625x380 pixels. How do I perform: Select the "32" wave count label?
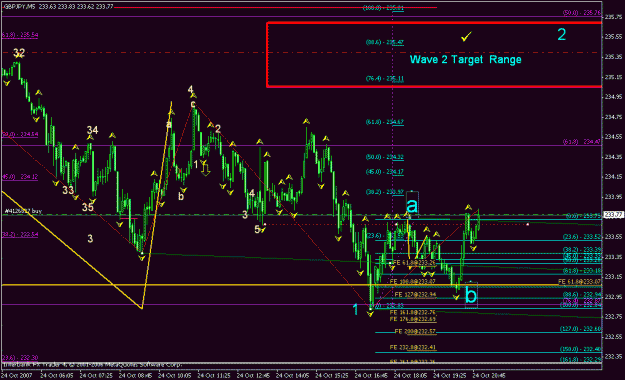[19, 52]
